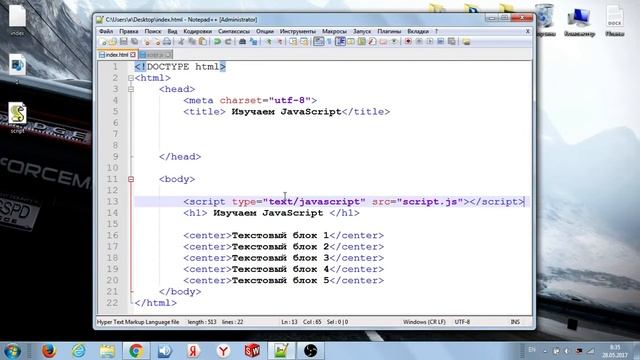Screen dimensions: 640x360
Task: Toggle INS insert mode in status bar
Action: [515, 322]
